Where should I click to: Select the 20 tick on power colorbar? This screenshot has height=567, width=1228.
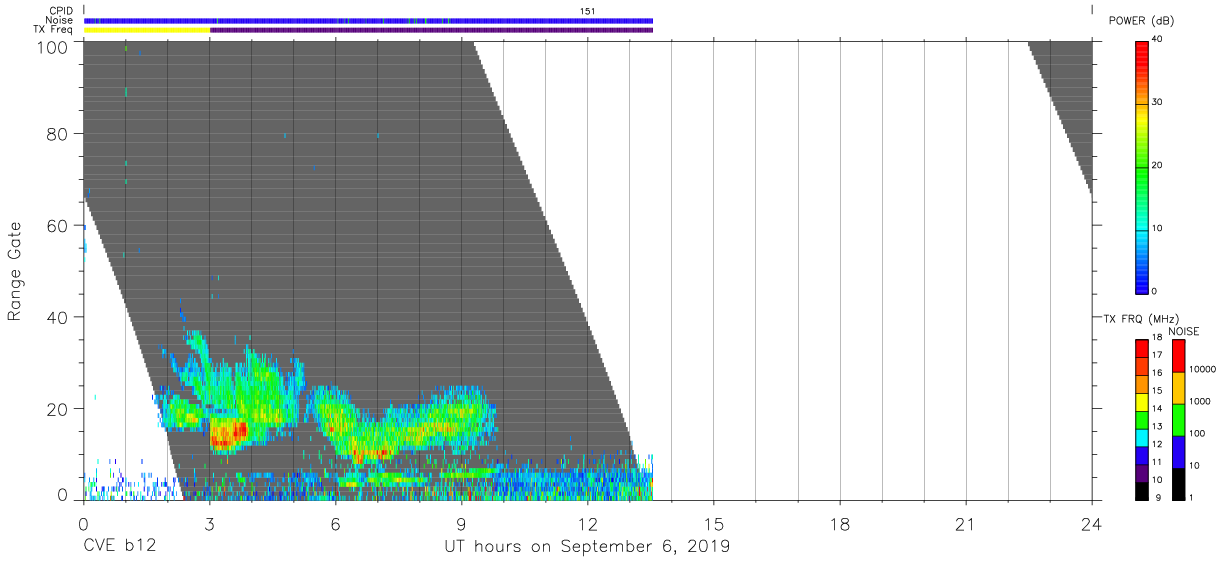[x=1157, y=165]
